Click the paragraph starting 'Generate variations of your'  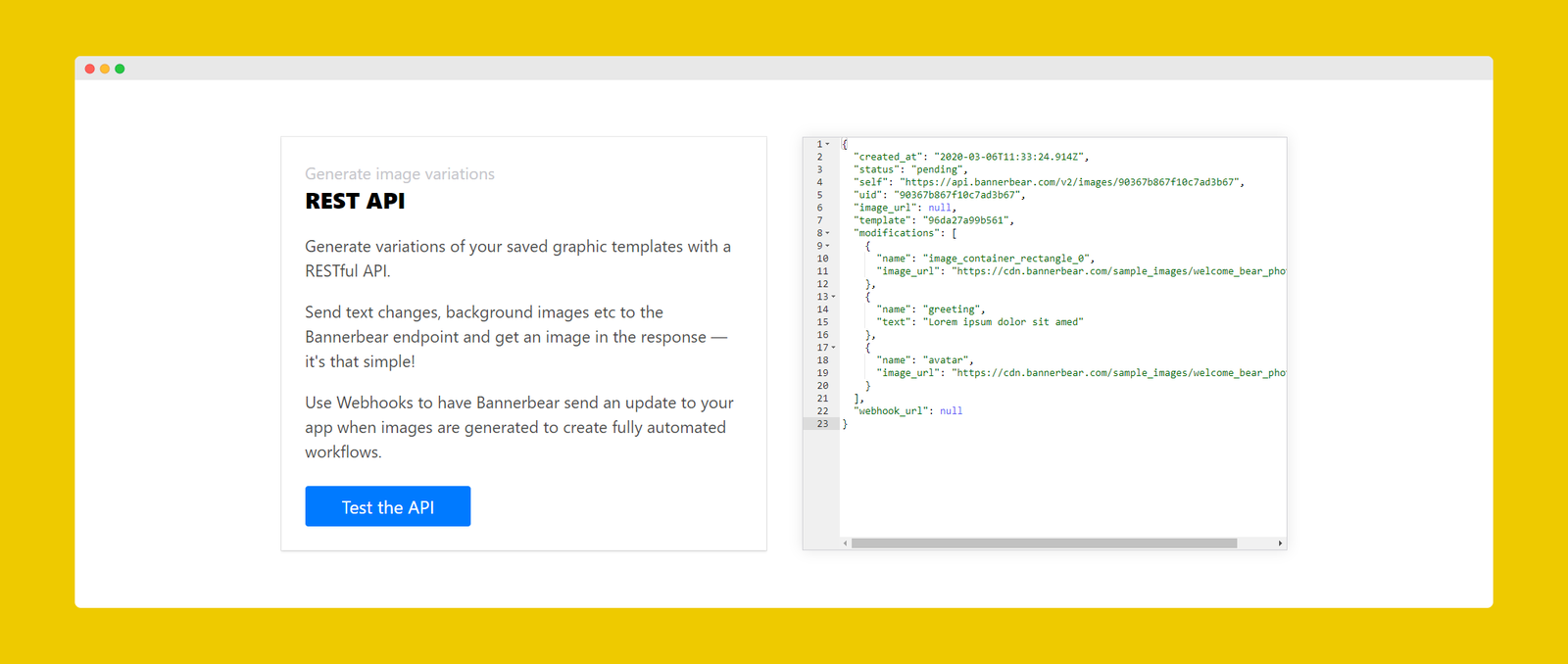(517, 259)
